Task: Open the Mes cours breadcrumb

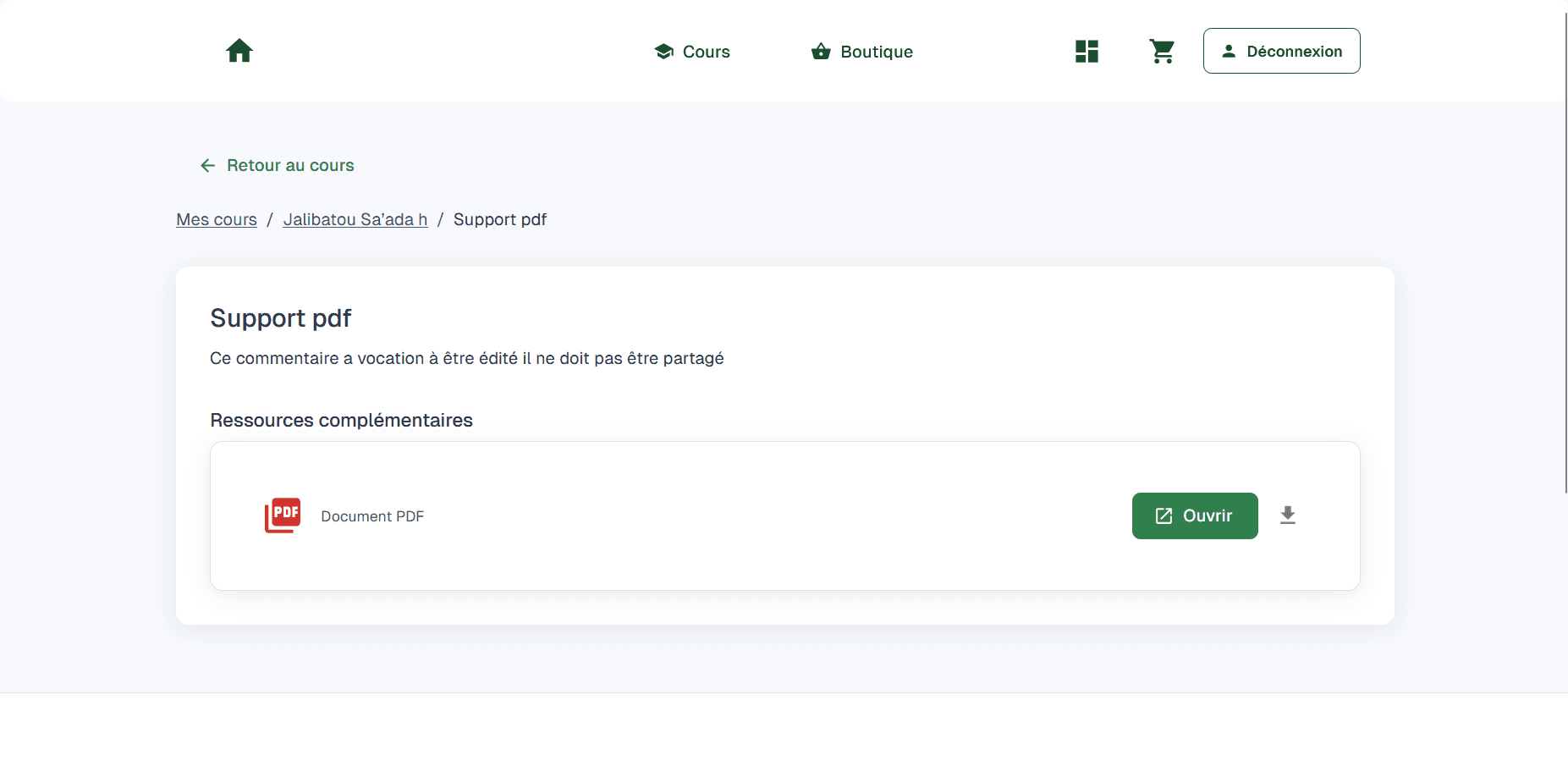Action: (217, 219)
